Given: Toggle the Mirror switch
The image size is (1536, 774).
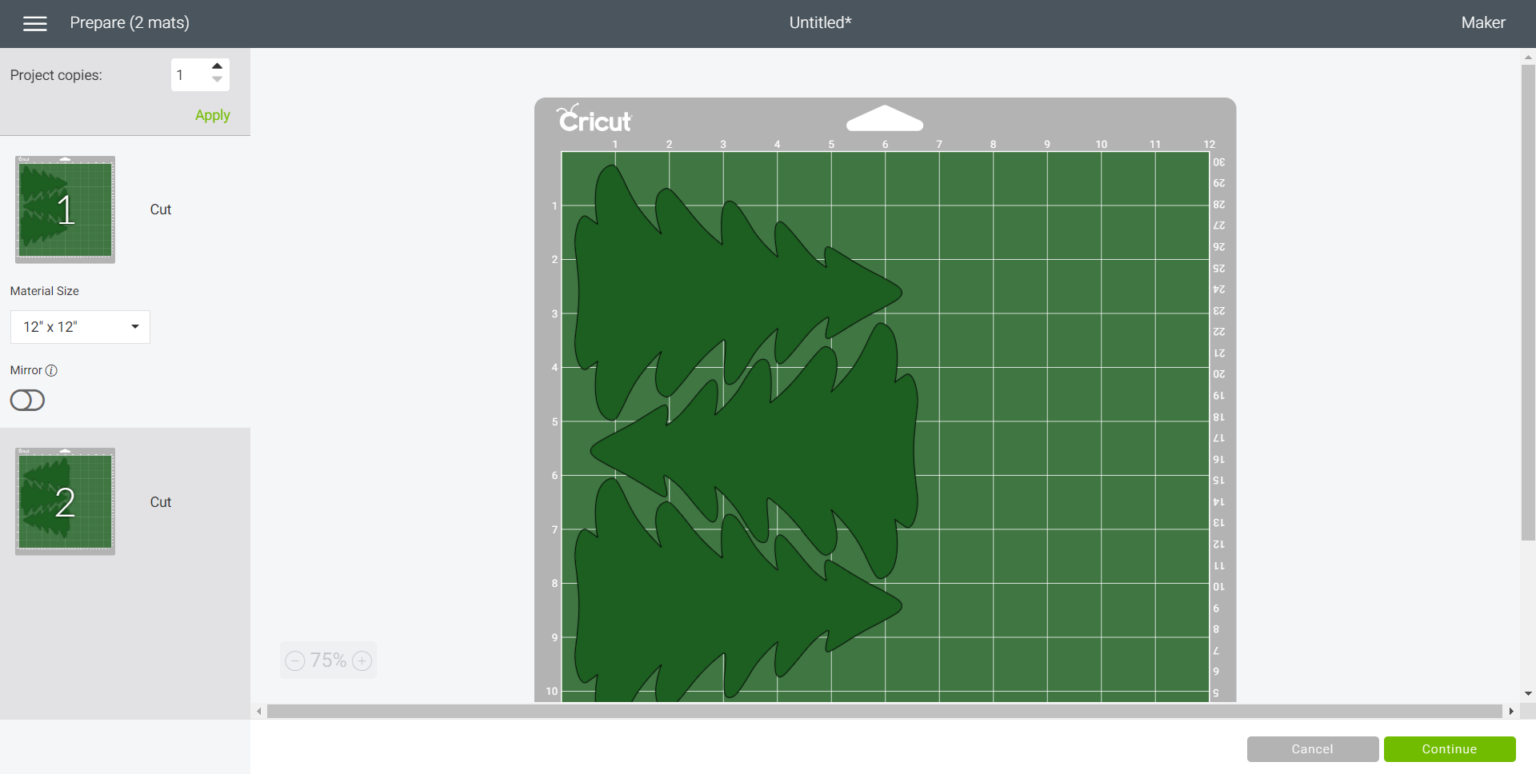Looking at the screenshot, I should click(27, 401).
